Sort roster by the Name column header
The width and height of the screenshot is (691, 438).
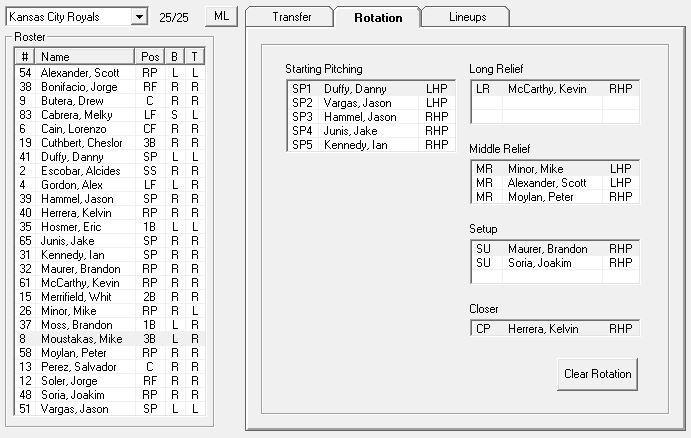click(84, 57)
